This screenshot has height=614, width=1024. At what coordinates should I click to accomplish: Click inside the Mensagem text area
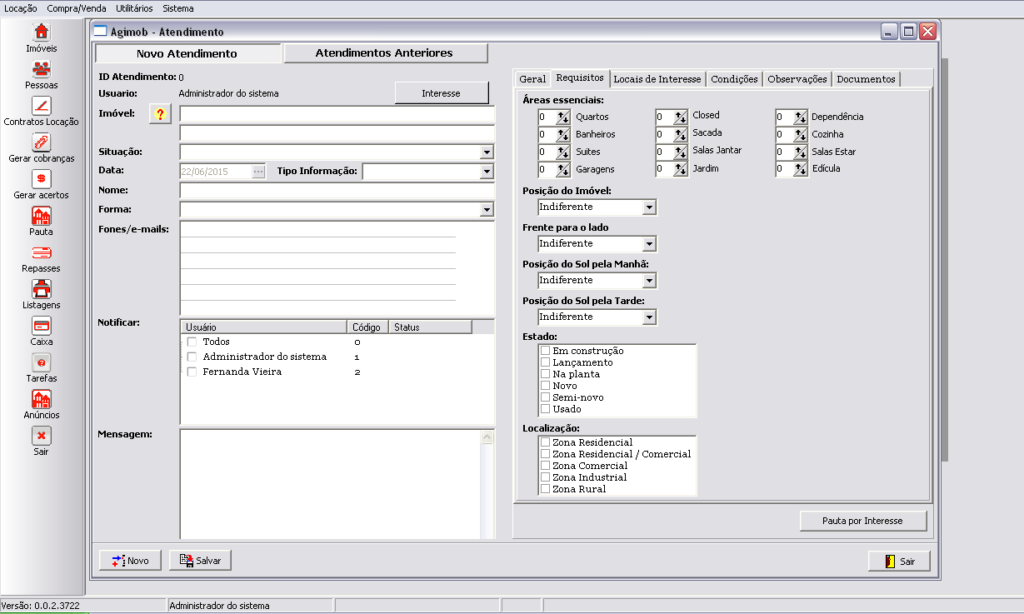pos(330,484)
